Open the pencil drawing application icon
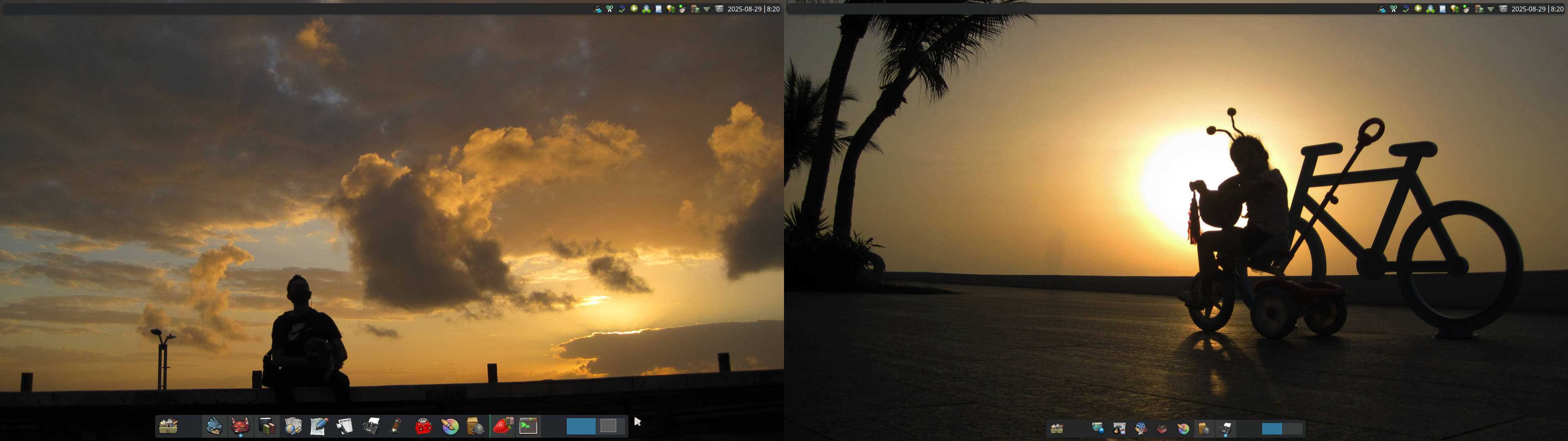This screenshot has height=441, width=1568. [x=396, y=426]
